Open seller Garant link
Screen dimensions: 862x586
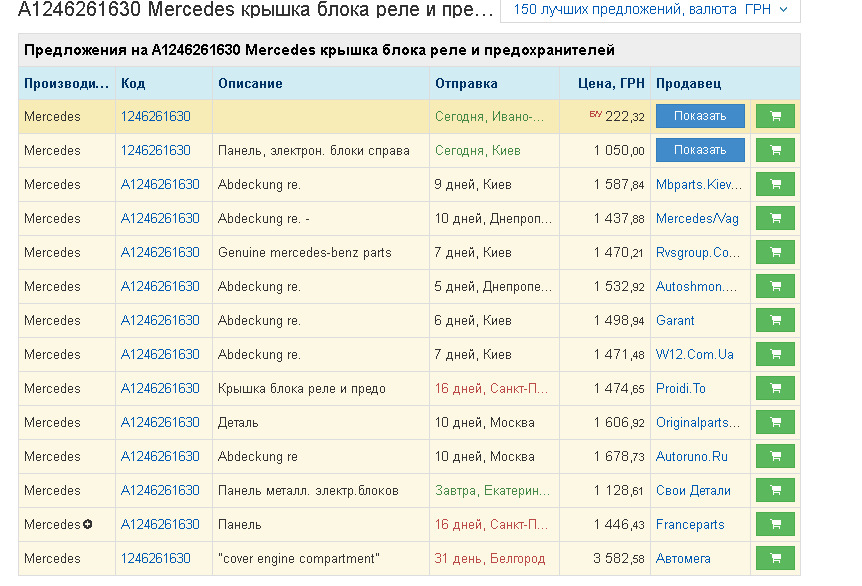(675, 321)
